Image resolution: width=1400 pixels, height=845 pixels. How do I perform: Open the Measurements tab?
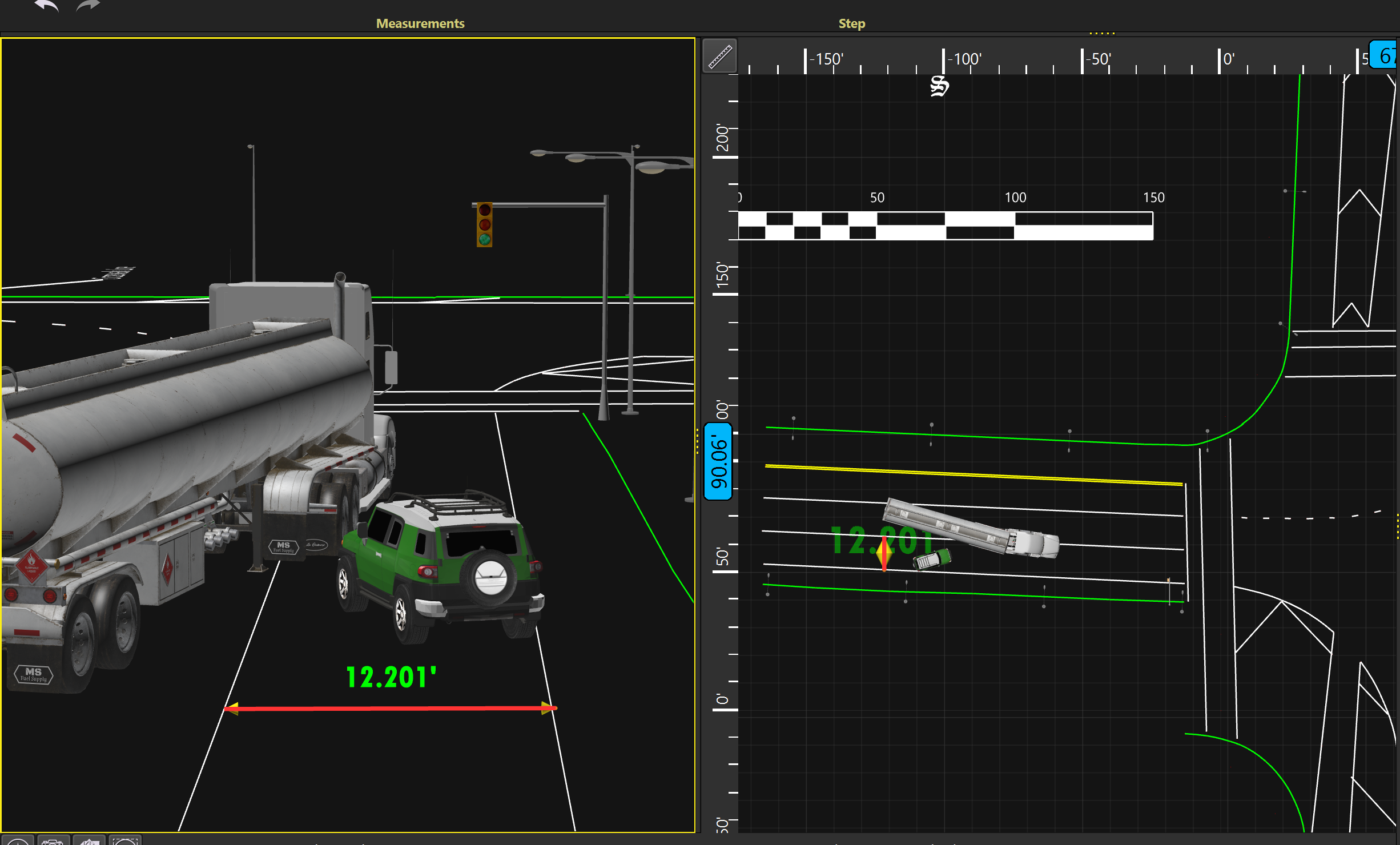pyautogui.click(x=420, y=23)
